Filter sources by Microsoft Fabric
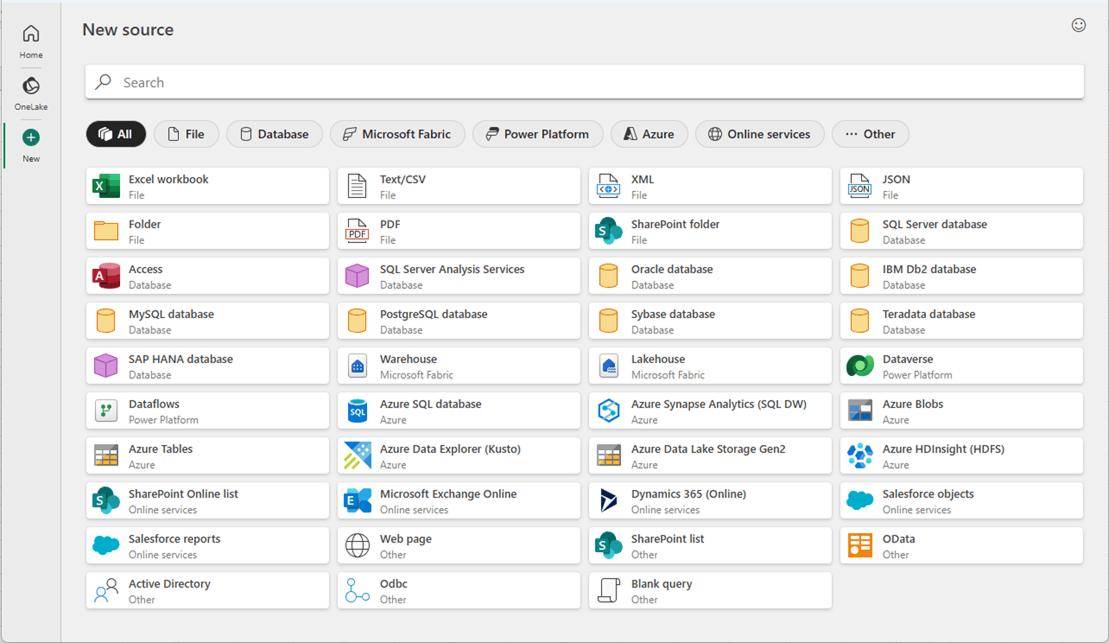The width and height of the screenshot is (1109, 643). point(397,134)
